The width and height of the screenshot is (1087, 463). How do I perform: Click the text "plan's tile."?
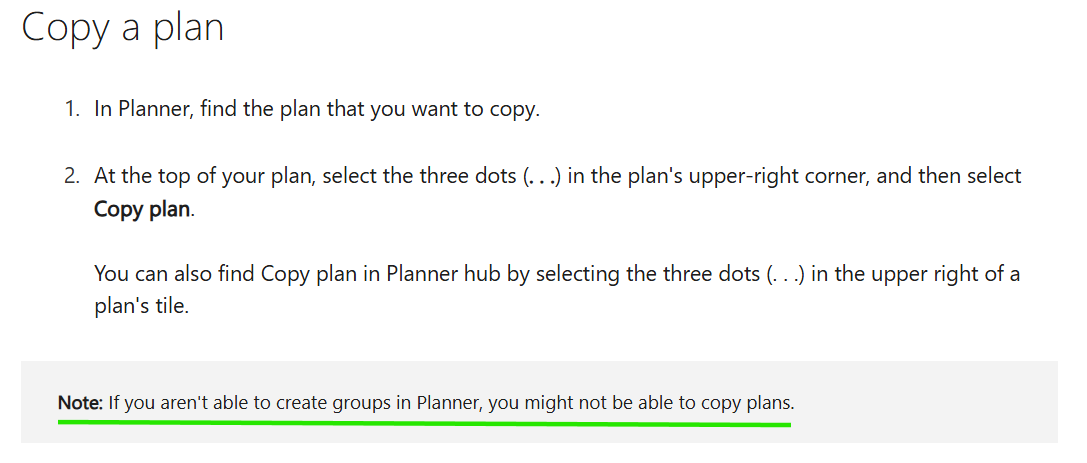click(x=141, y=306)
